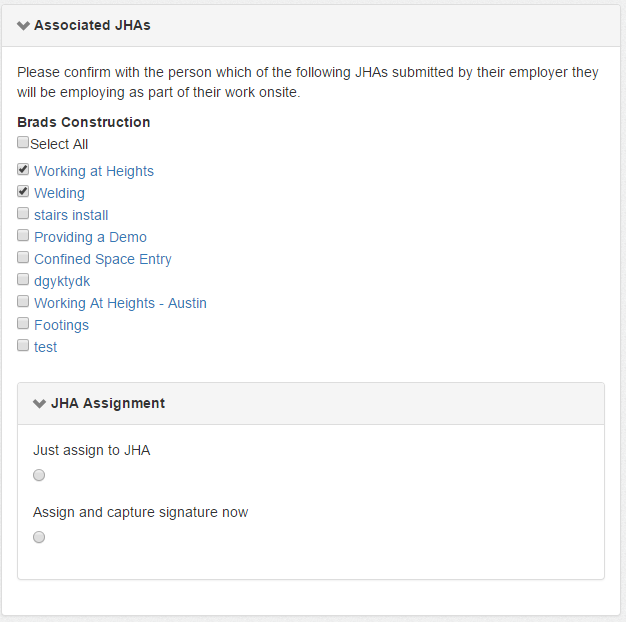Image resolution: width=626 pixels, height=622 pixels.
Task: Check the dgyktydk checkbox
Action: coord(23,280)
